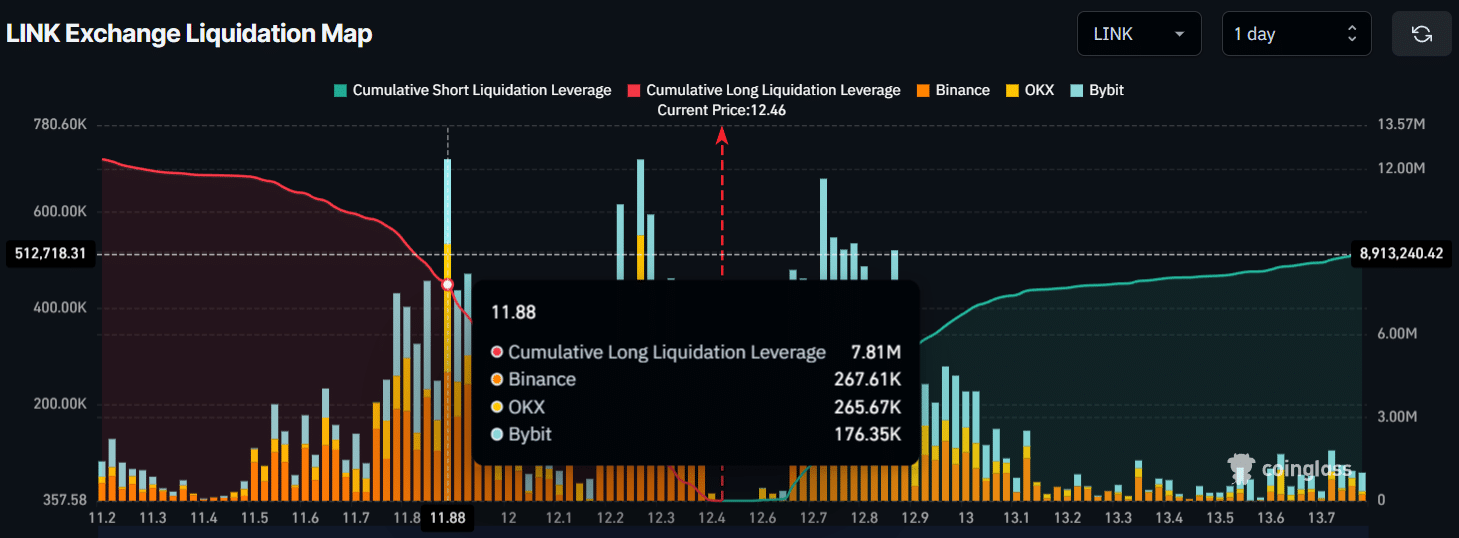
Task: Toggle the Binance legend series
Action: point(962,90)
